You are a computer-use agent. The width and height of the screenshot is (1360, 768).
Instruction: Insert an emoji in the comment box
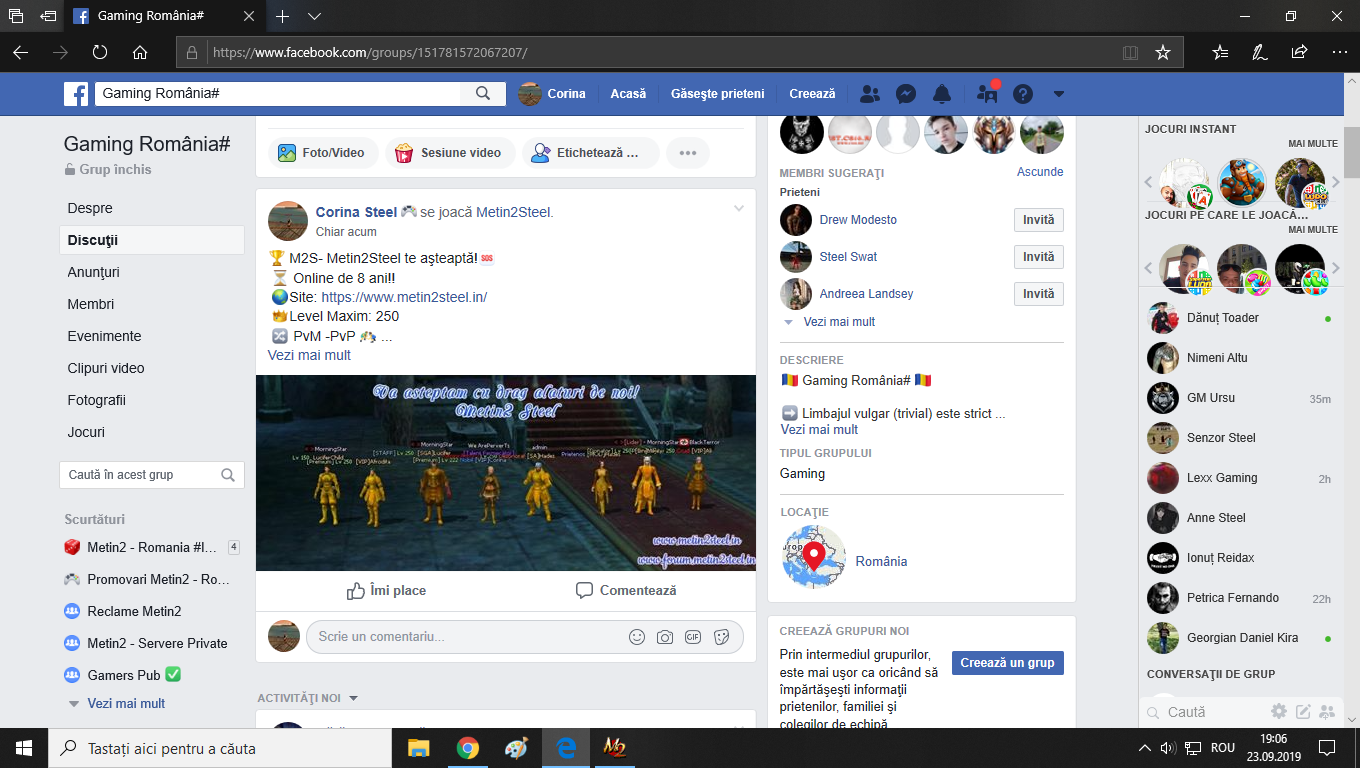[637, 637]
